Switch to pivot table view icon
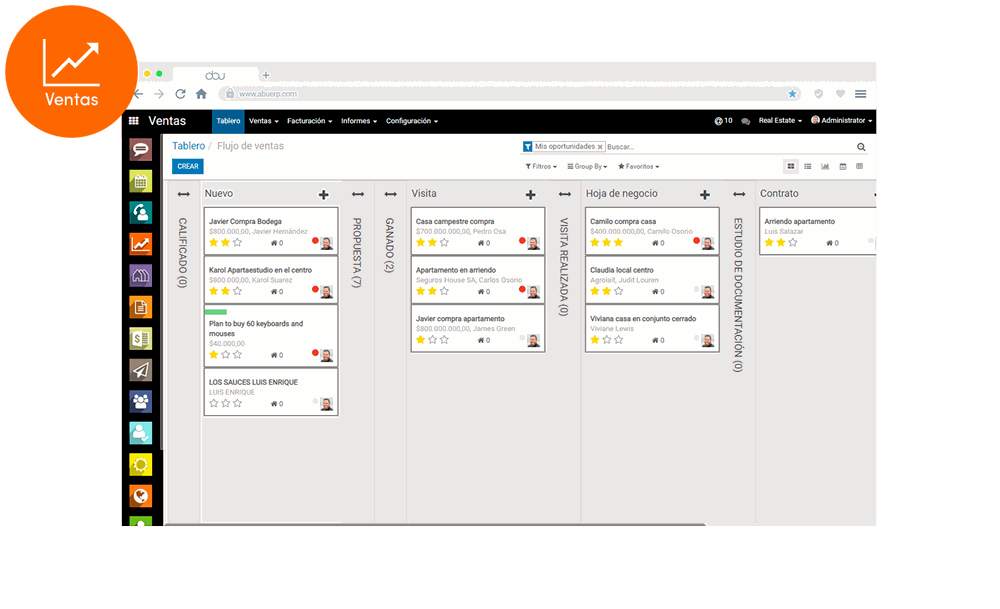The height and width of the screenshot is (609, 1000). [x=860, y=166]
